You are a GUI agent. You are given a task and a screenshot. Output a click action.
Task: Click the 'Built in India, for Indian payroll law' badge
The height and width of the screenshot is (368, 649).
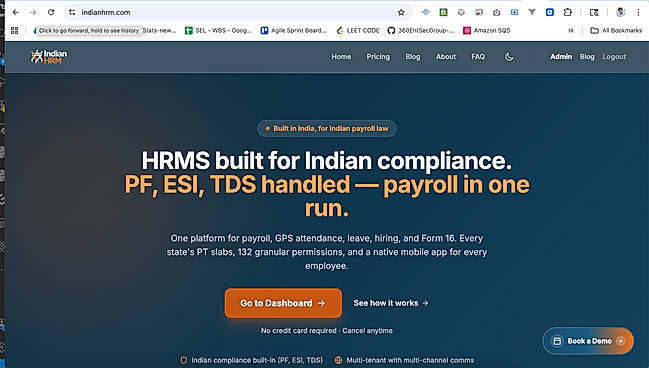click(327, 128)
